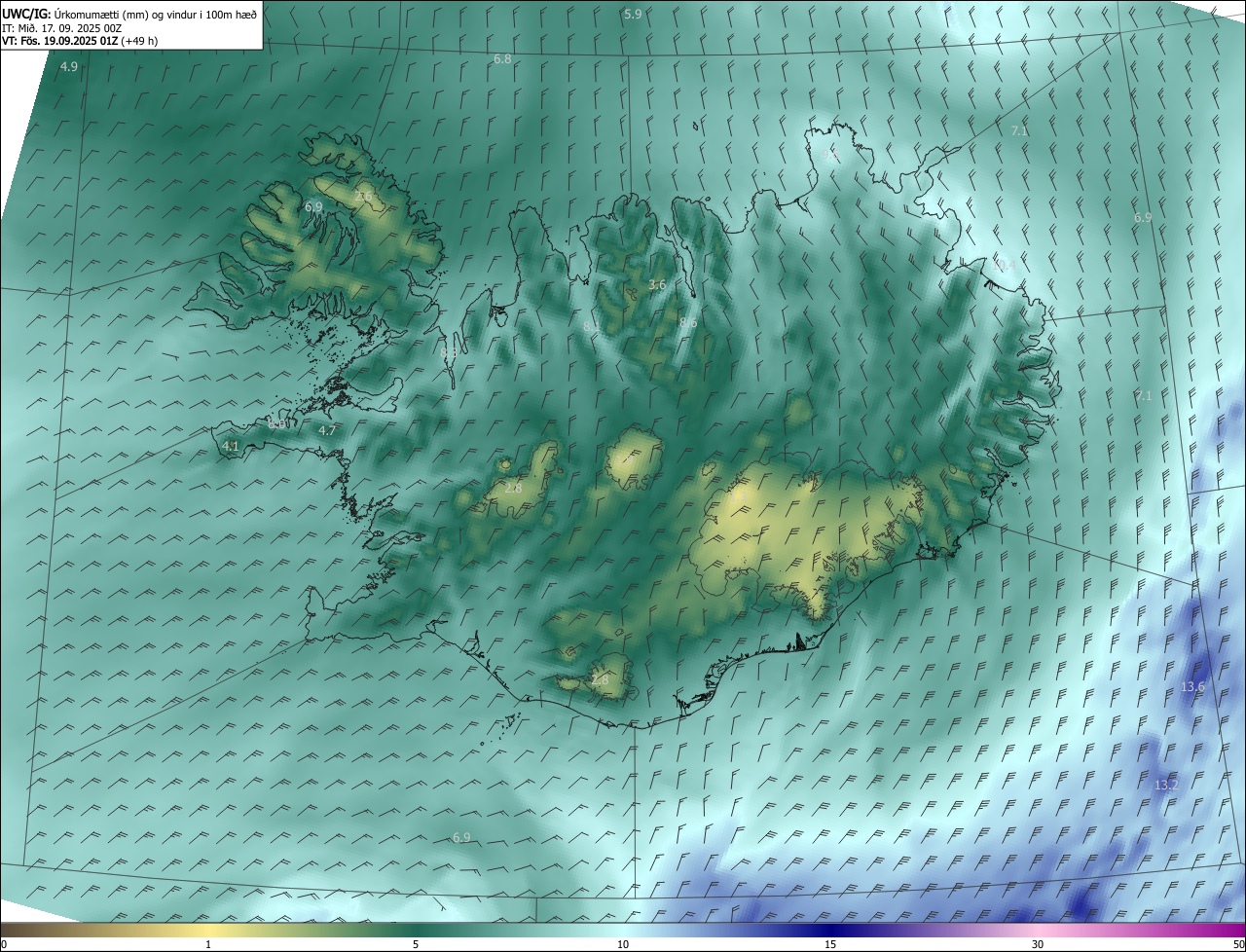Click the 5 tick on the color scale
The image size is (1246, 952).
tap(416, 944)
